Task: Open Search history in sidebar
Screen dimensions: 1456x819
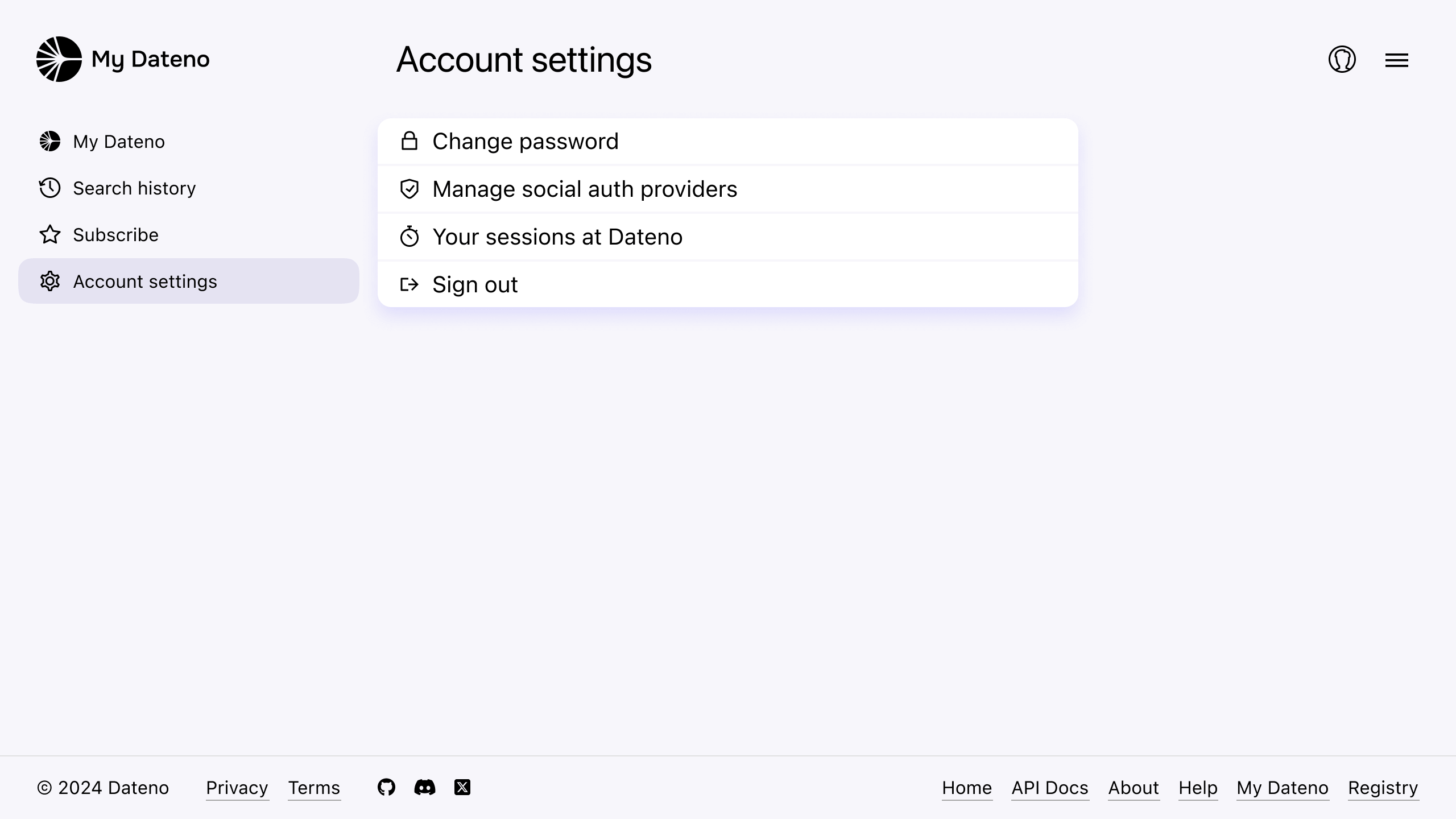Action: coord(134,188)
